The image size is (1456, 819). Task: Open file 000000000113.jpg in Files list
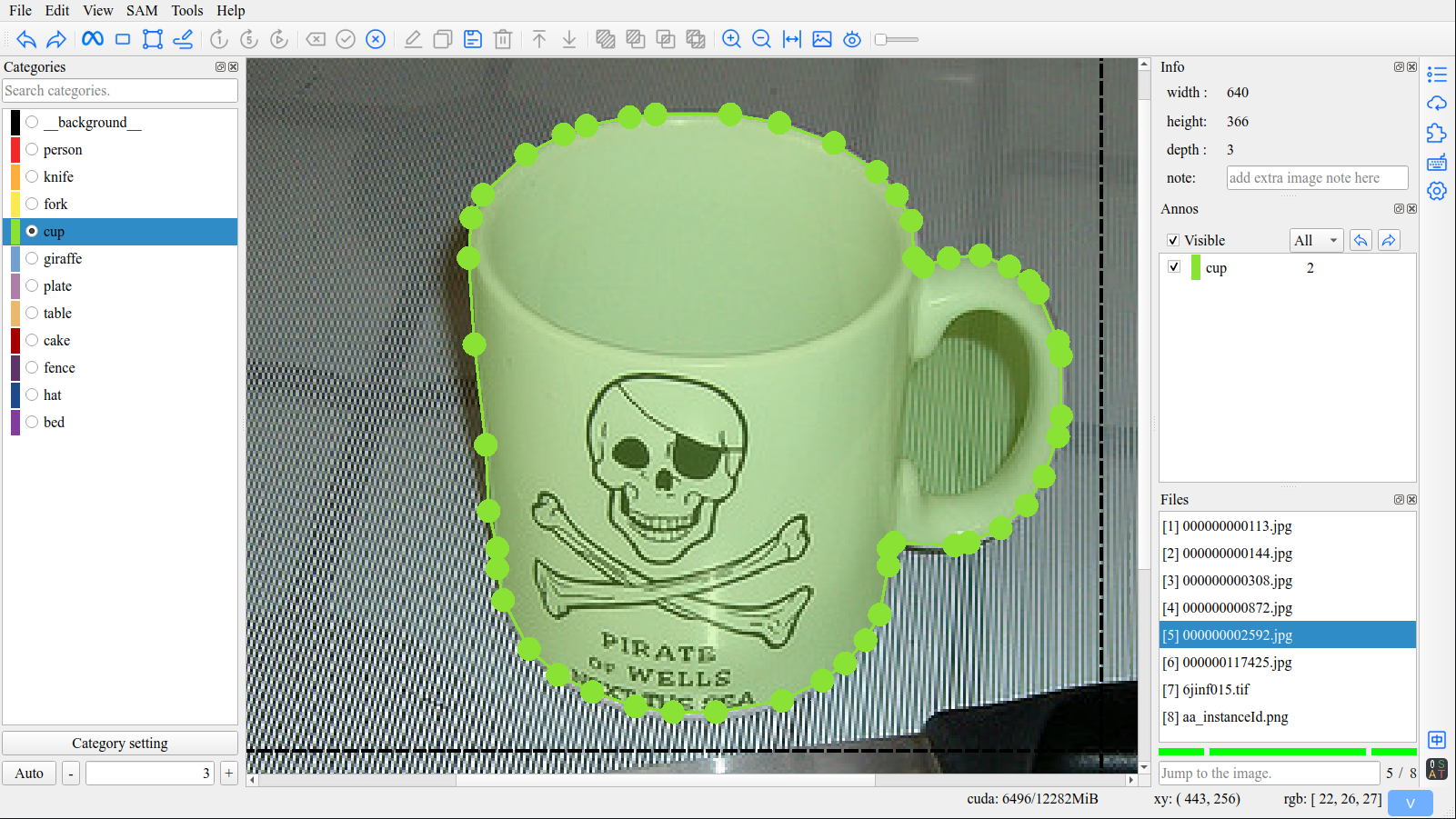click(x=1288, y=526)
